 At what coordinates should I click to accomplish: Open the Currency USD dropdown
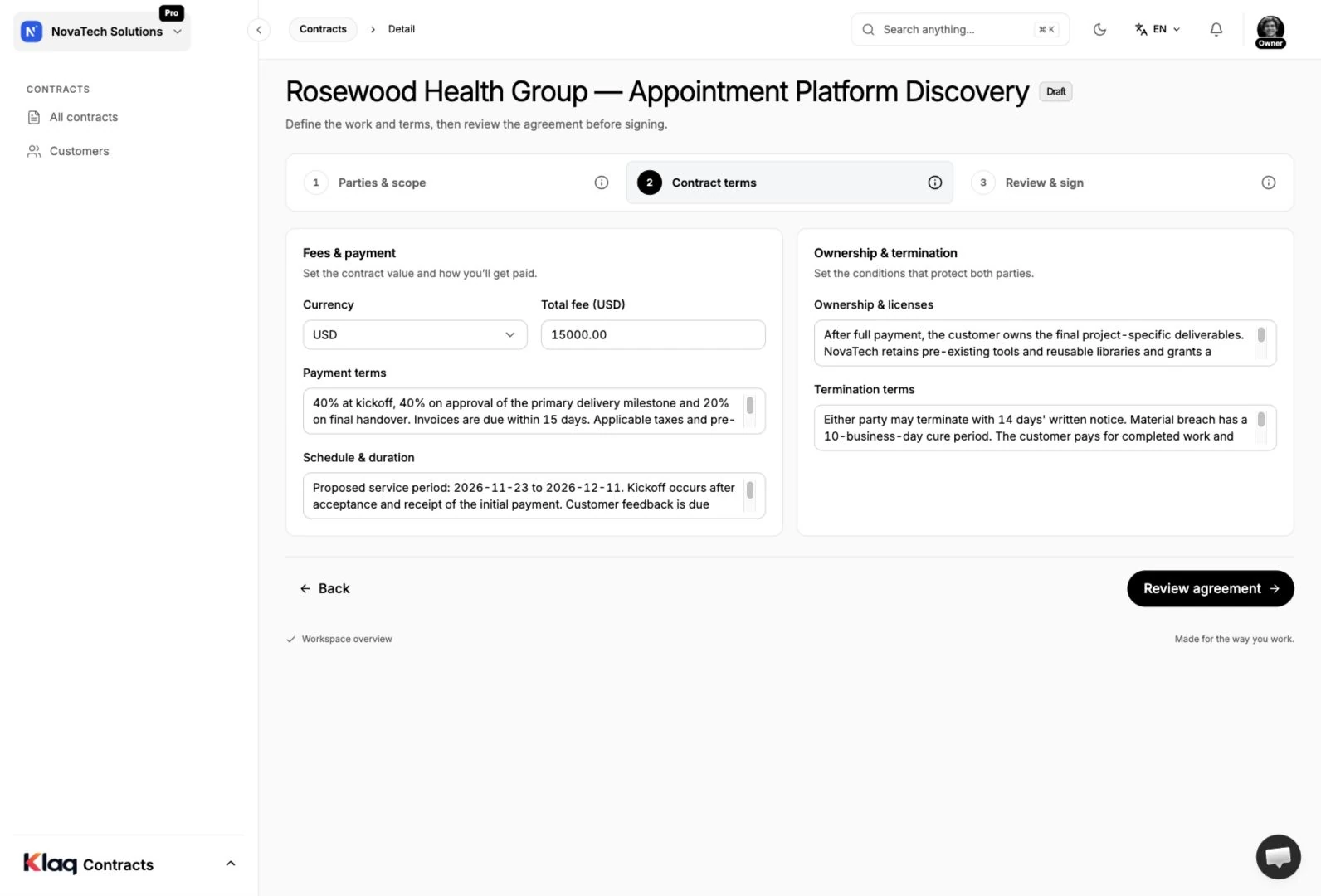[415, 335]
